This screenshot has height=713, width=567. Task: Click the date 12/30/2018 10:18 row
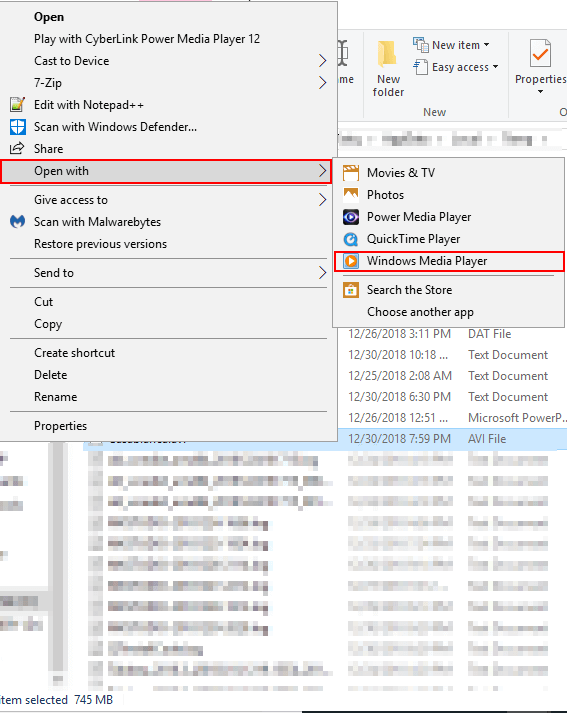pos(398,355)
